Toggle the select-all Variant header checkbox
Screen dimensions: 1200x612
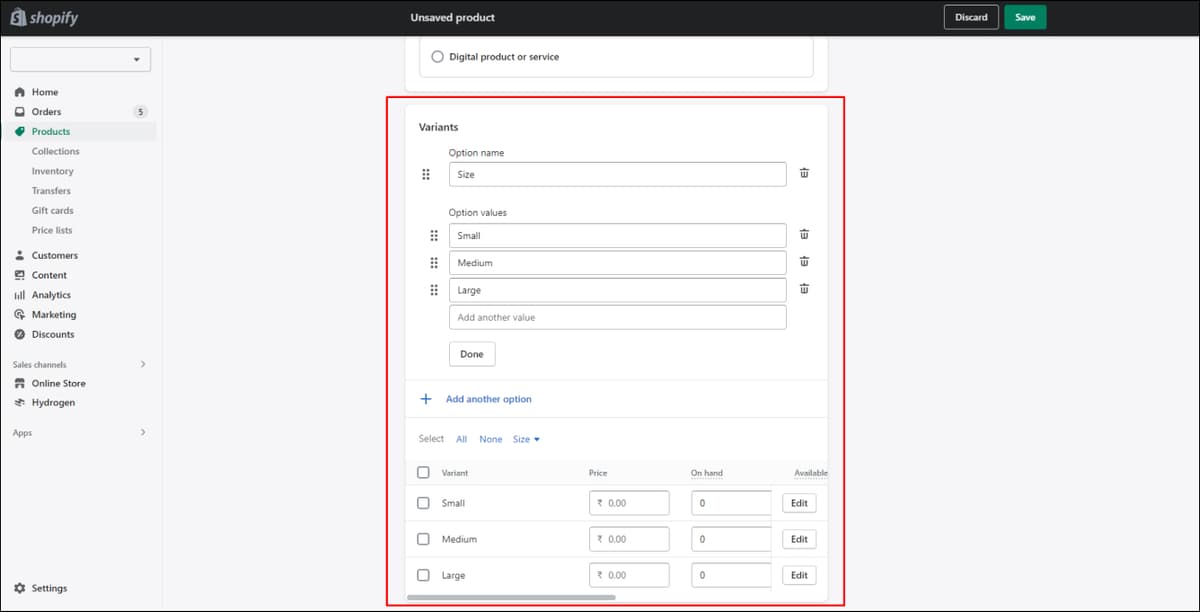423,472
